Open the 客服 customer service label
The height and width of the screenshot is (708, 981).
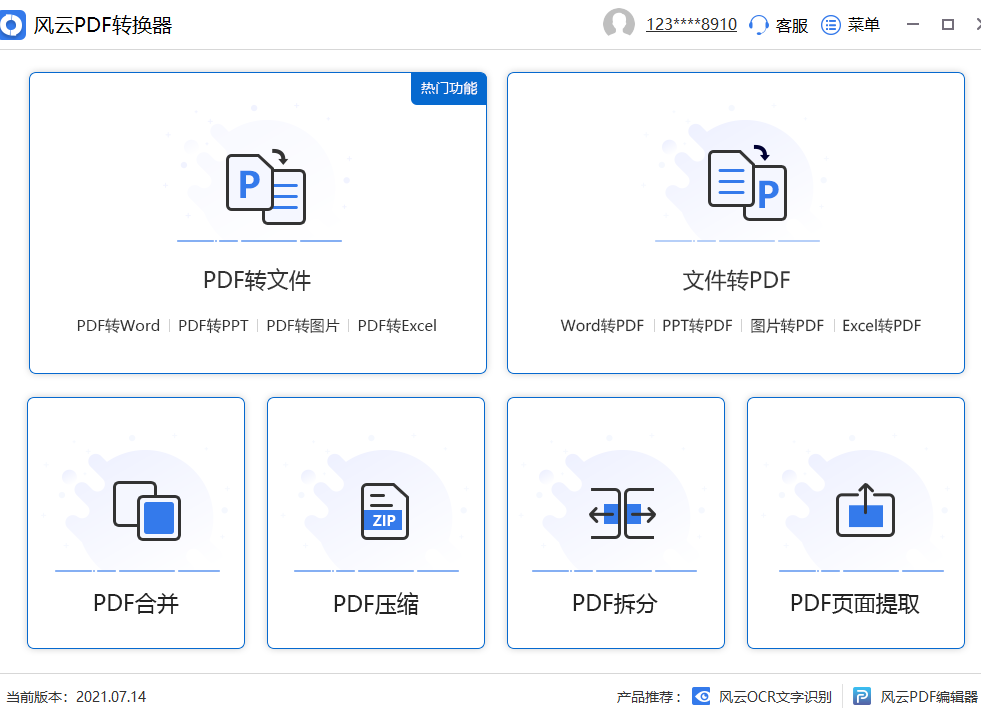pos(792,25)
